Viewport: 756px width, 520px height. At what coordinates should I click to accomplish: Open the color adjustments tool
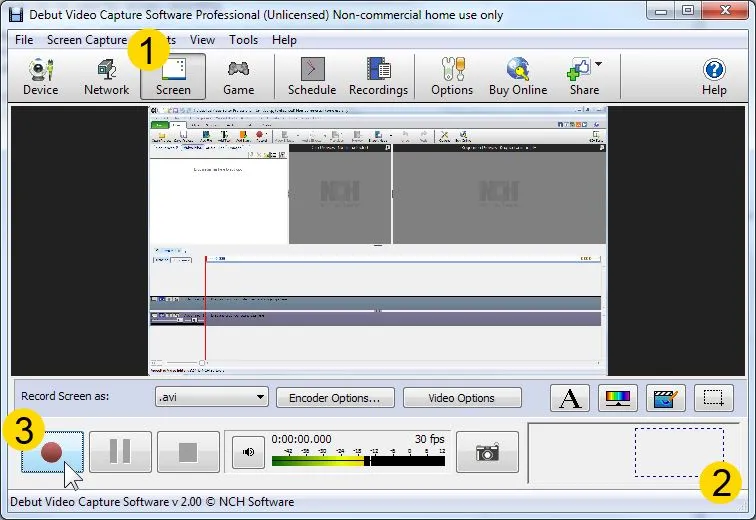tap(618, 398)
